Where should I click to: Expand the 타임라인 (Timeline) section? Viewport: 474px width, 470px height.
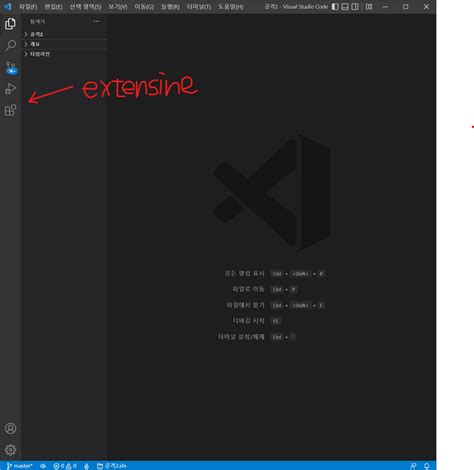(65, 54)
